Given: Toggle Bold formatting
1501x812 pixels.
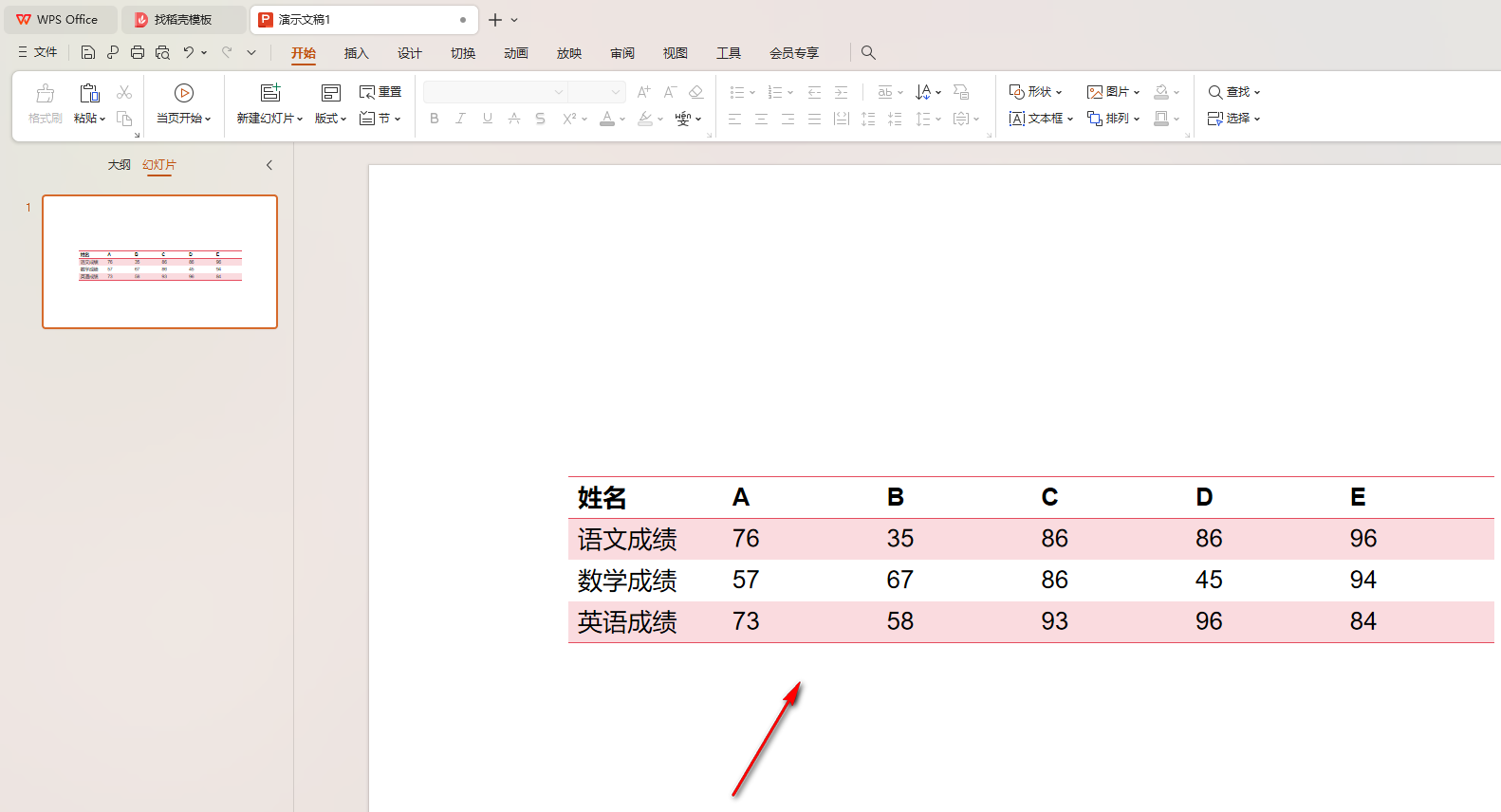Looking at the screenshot, I should pos(435,119).
